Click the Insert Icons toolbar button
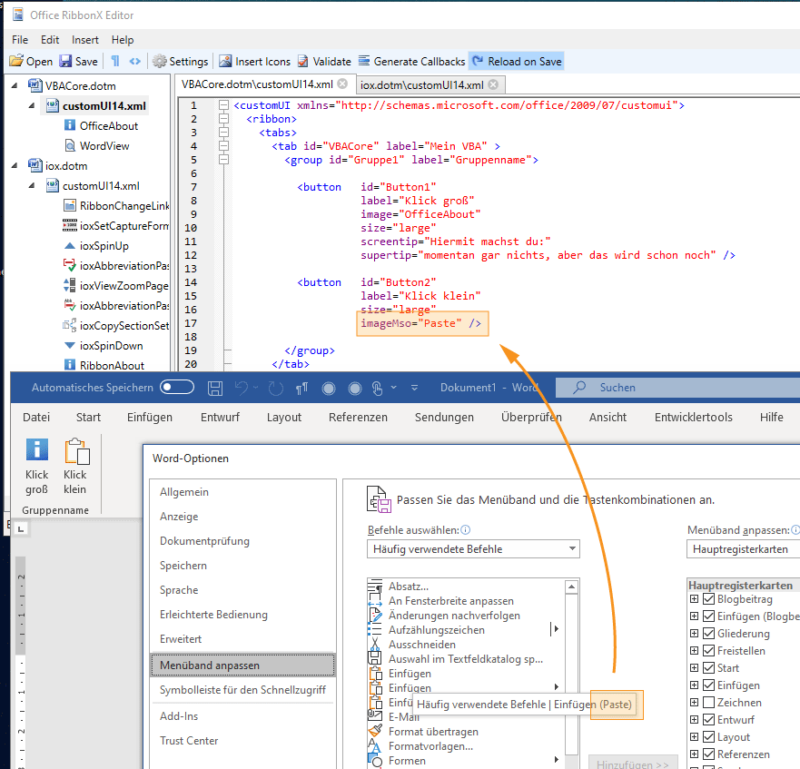This screenshot has height=769, width=800. point(226,61)
